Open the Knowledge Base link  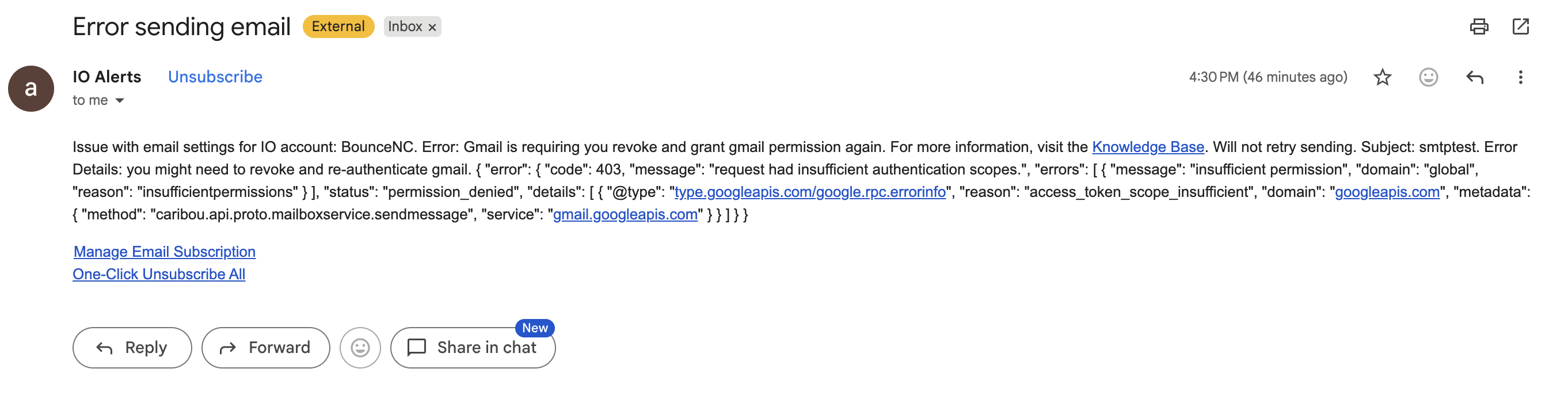point(1148,147)
